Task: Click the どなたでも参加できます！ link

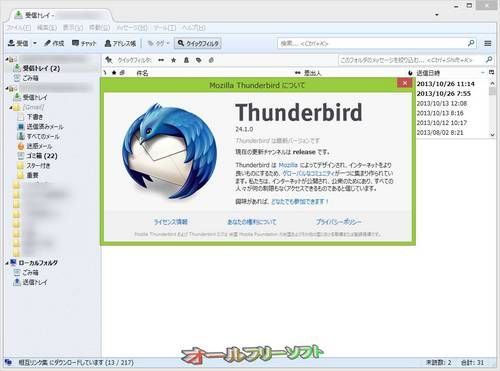Action: tap(300, 201)
